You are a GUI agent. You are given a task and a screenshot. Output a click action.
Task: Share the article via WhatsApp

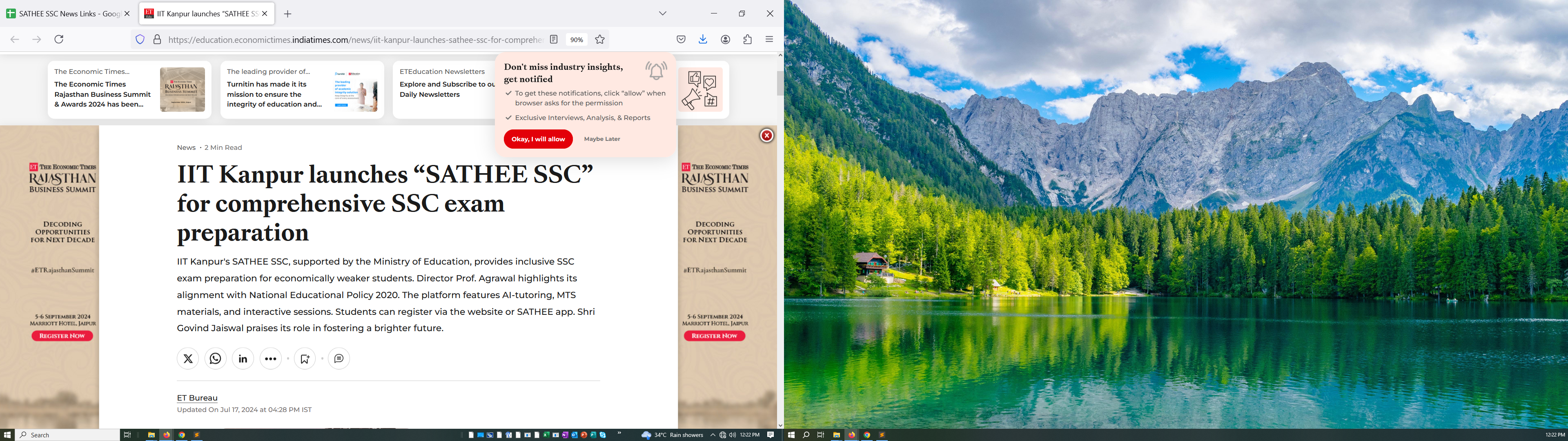[216, 359]
